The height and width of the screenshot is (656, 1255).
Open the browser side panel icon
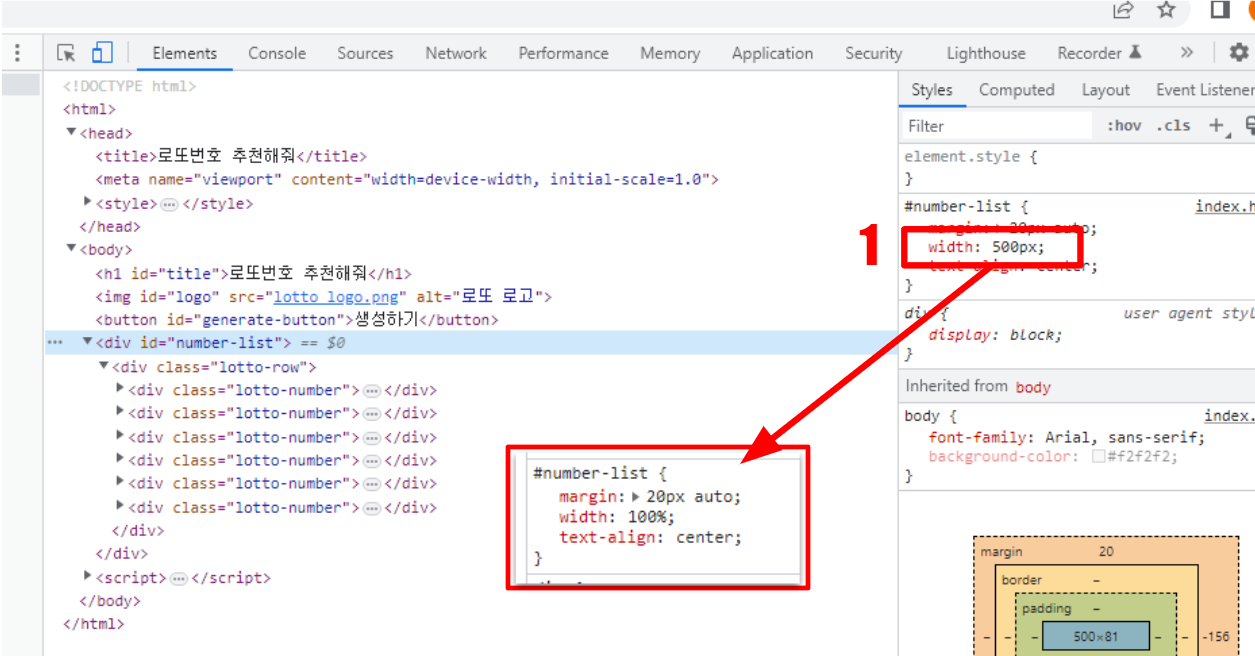click(x=1220, y=10)
